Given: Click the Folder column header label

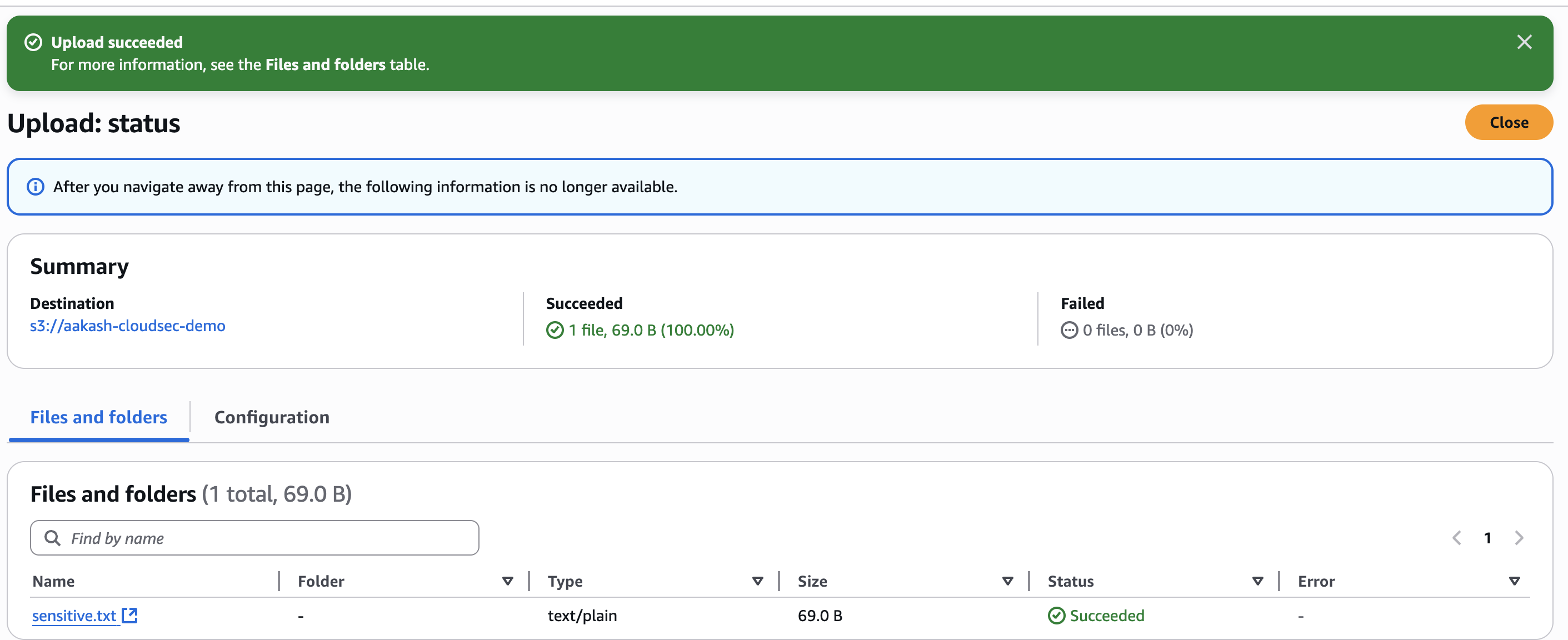Looking at the screenshot, I should (x=321, y=581).
